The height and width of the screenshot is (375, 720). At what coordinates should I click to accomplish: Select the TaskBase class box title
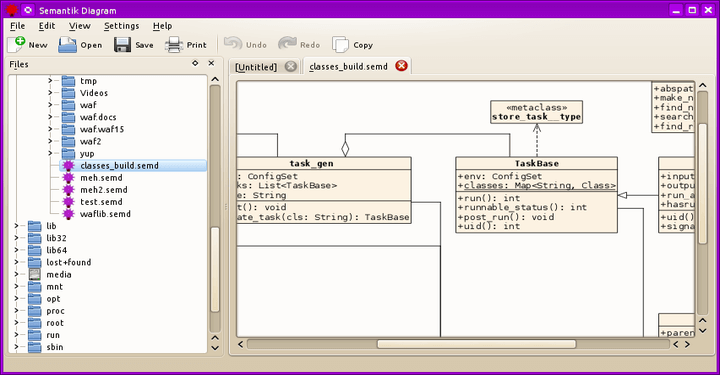tap(536, 163)
